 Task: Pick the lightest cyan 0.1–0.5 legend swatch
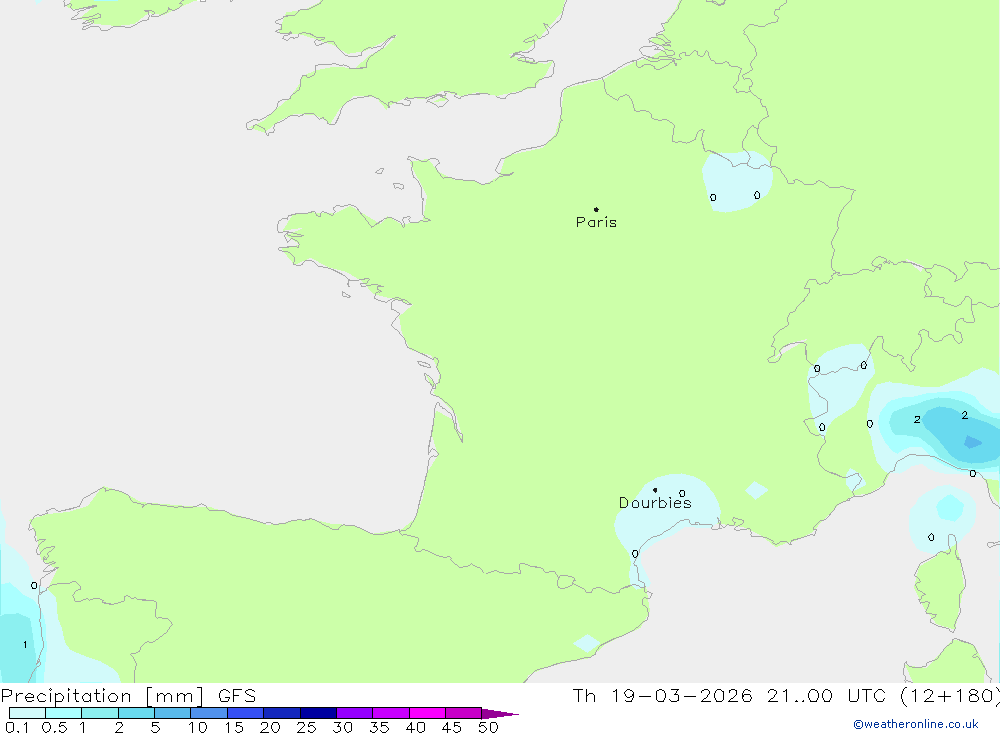click(x=27, y=713)
